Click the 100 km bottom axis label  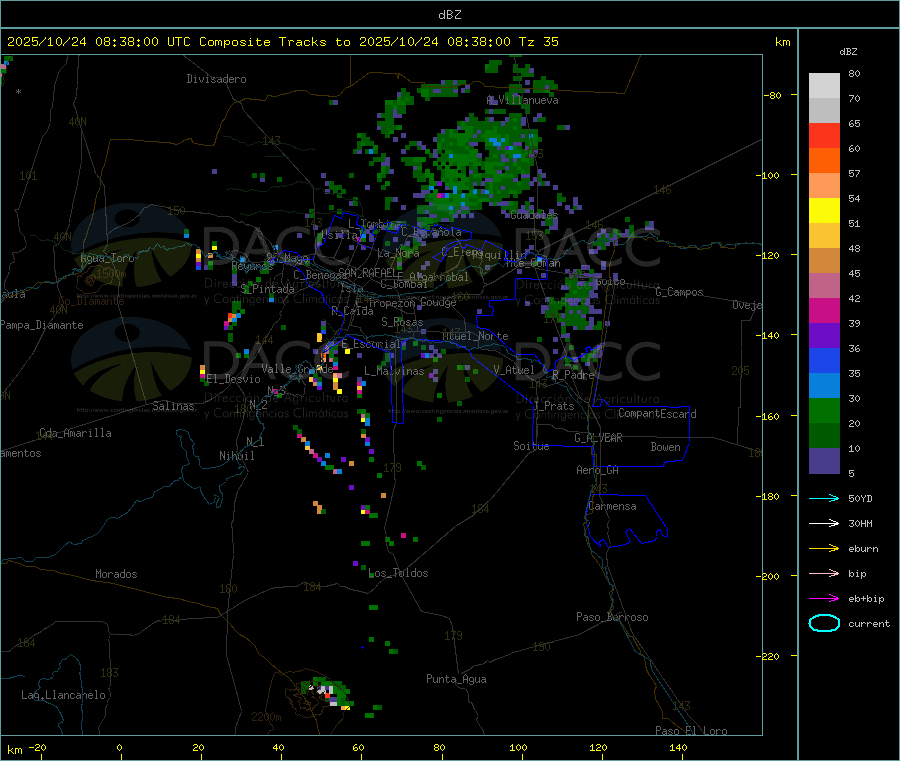pos(518,747)
